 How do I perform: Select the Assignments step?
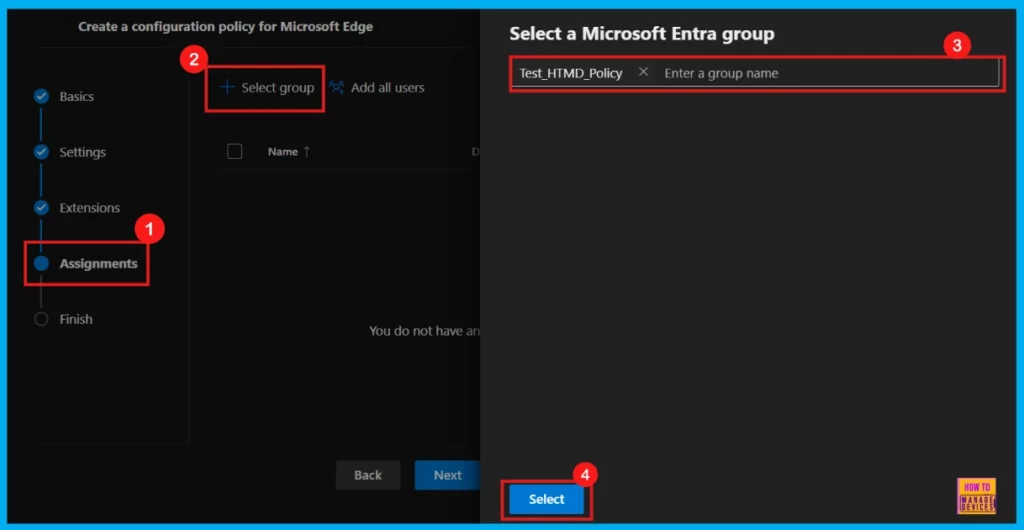(x=98, y=264)
